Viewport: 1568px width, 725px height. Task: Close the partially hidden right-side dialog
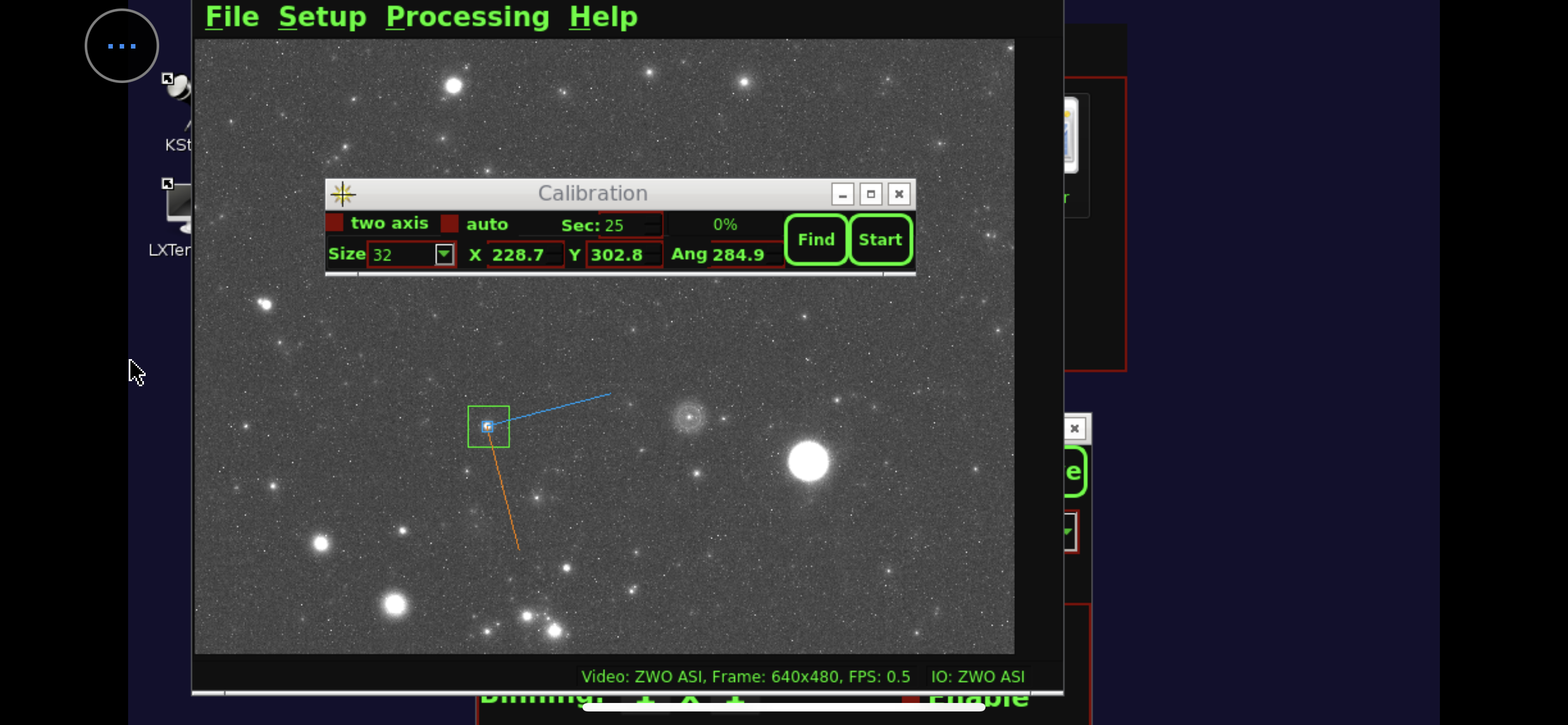click(1074, 429)
